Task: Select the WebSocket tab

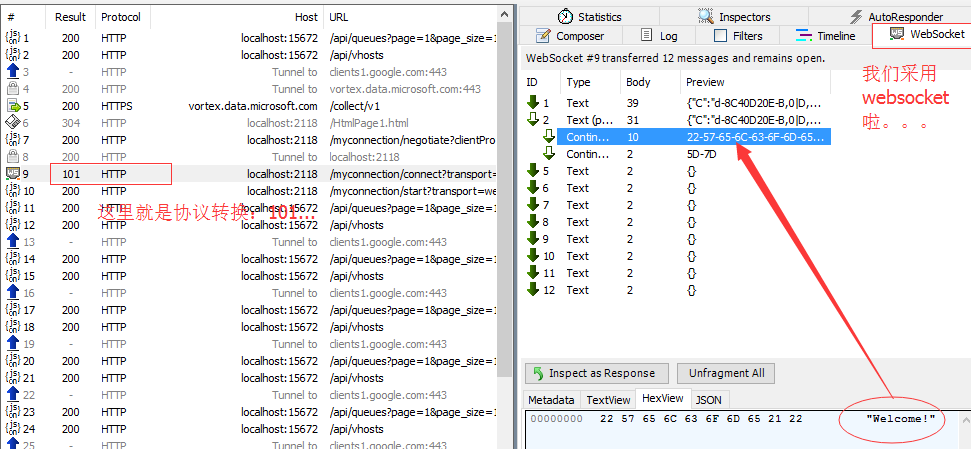Action: click(927, 35)
